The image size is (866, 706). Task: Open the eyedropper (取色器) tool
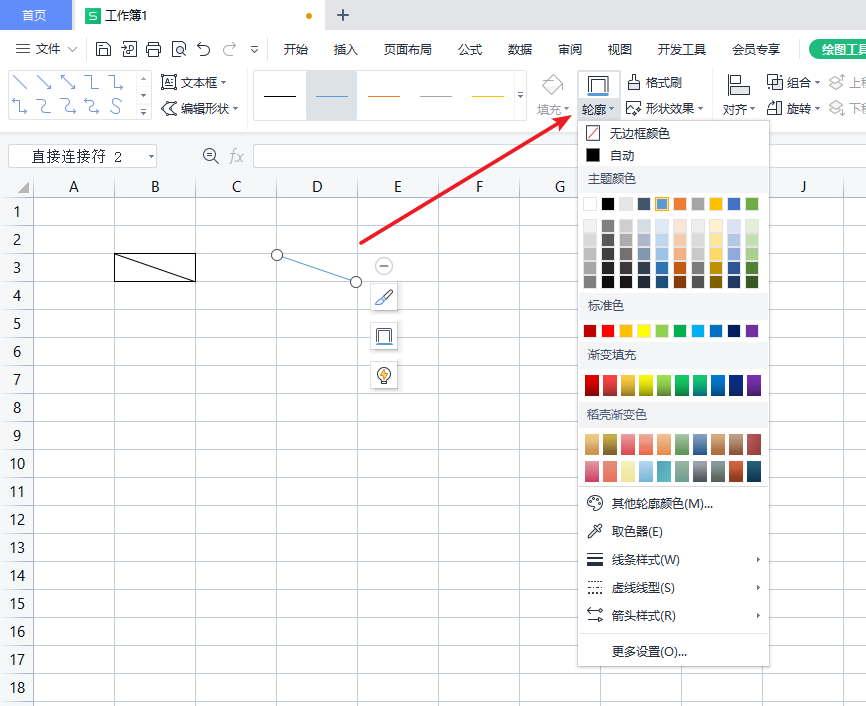coord(636,532)
